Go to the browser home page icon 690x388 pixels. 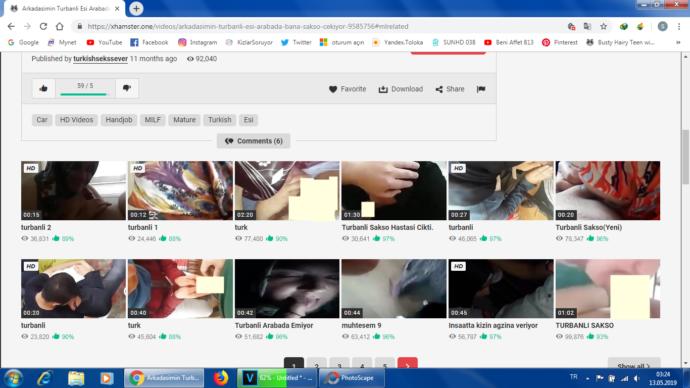pos(59,26)
